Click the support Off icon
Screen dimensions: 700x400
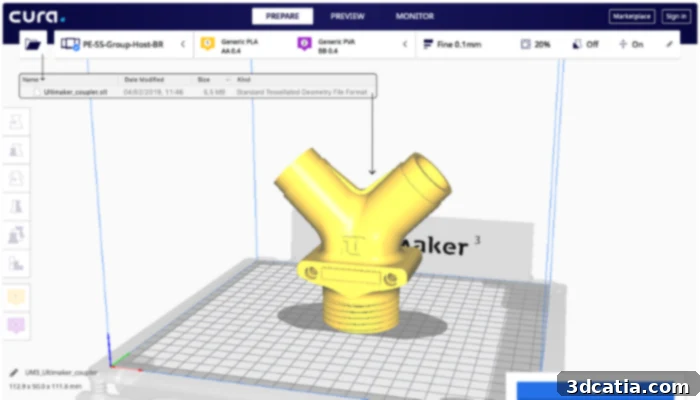[x=577, y=44]
